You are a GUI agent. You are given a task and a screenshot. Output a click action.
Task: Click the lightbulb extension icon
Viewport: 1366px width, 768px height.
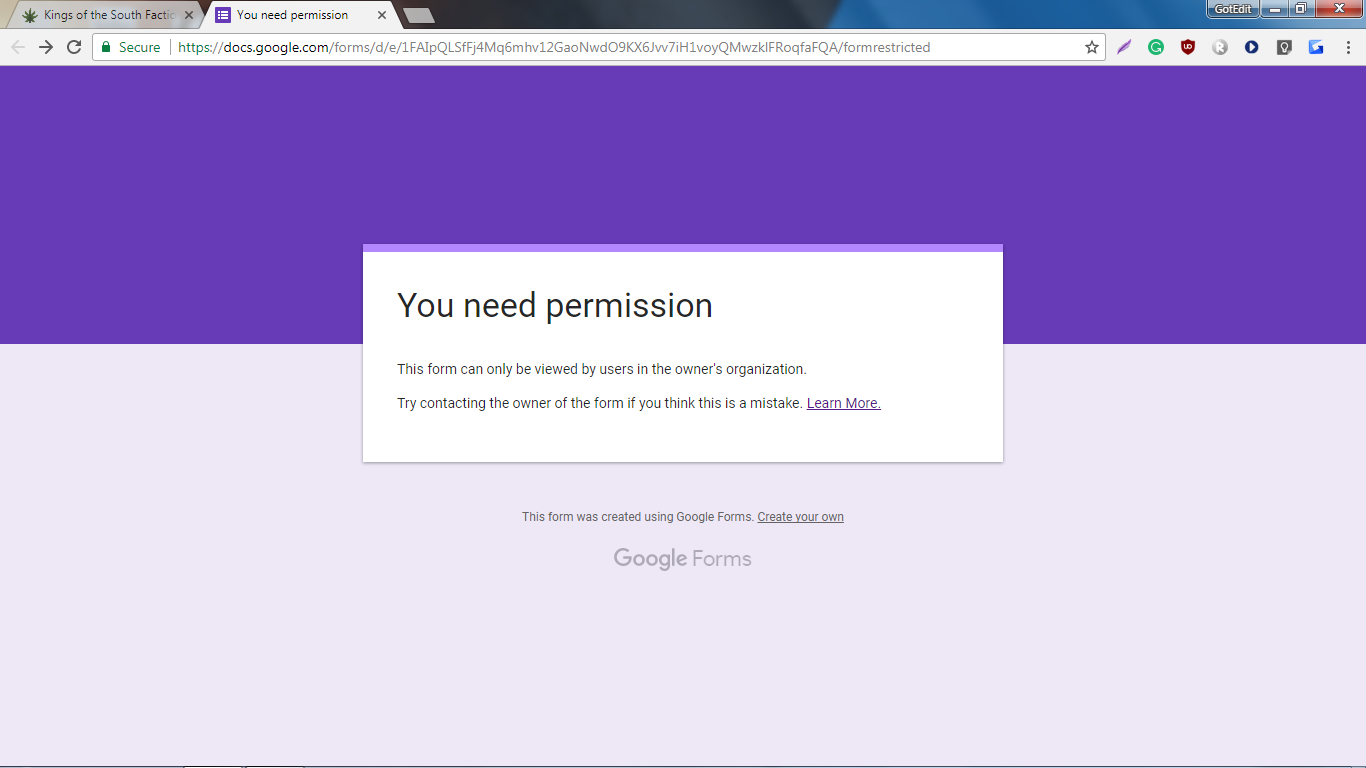click(x=1284, y=47)
